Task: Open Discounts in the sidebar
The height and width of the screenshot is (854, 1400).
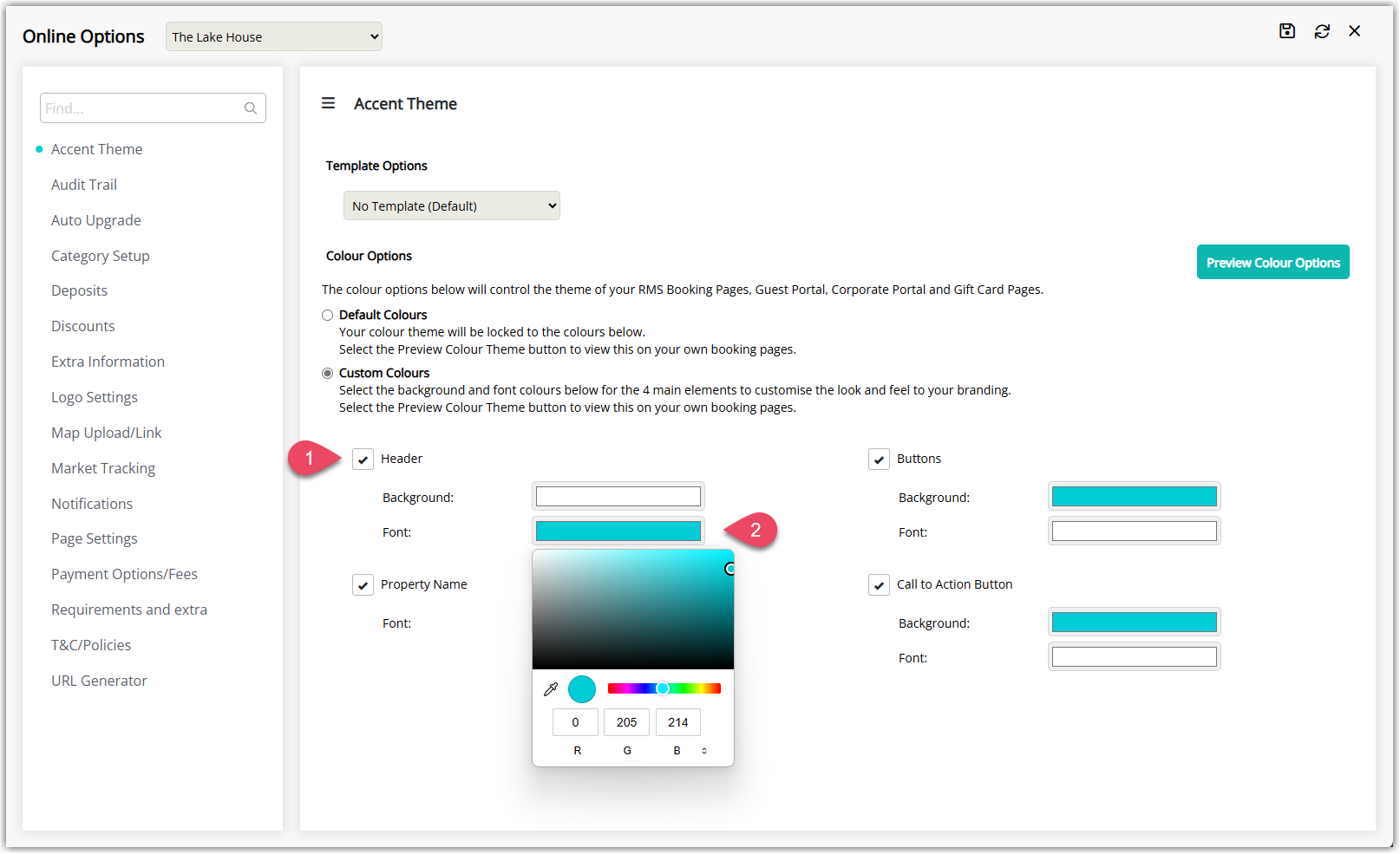Action: pos(83,326)
